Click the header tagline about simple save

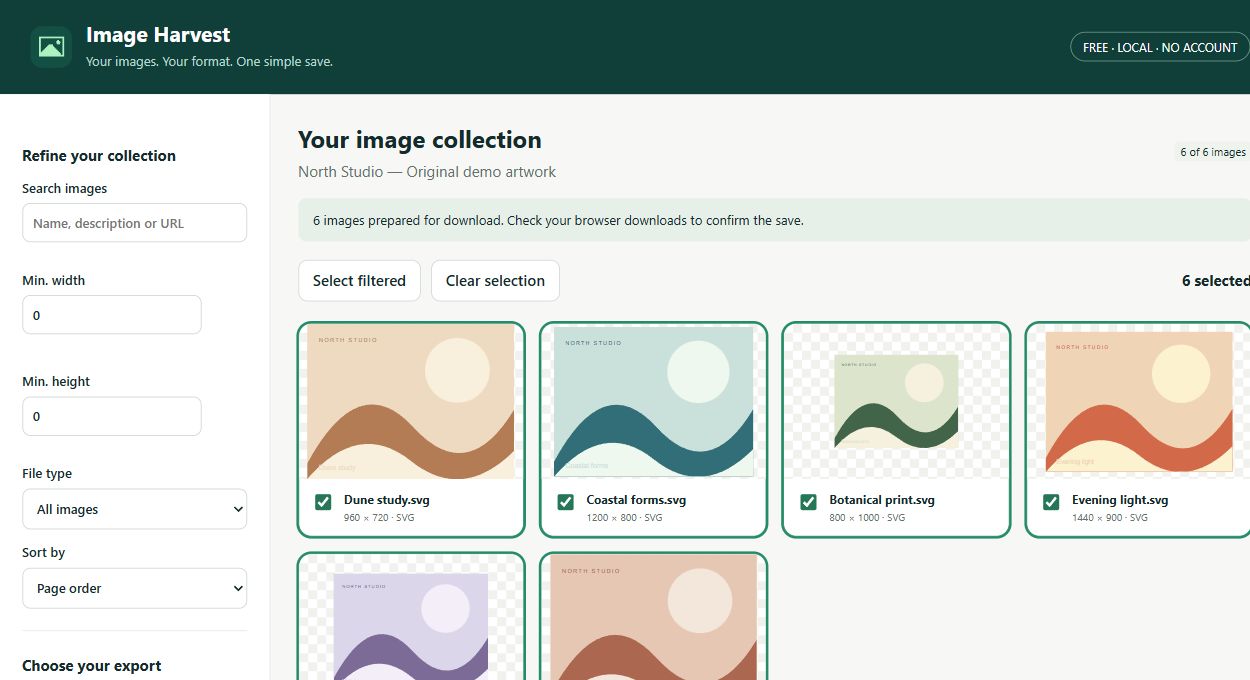(x=209, y=61)
